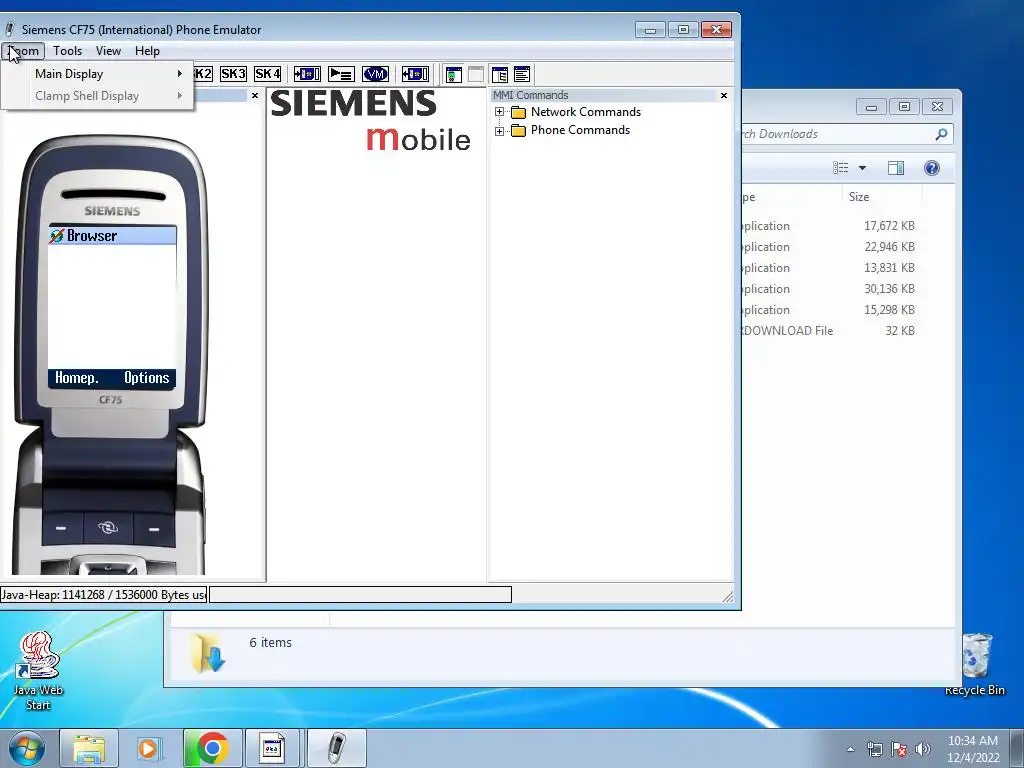Click the Downloads folder icon in details pane
The width and height of the screenshot is (1024, 768).
[x=208, y=653]
